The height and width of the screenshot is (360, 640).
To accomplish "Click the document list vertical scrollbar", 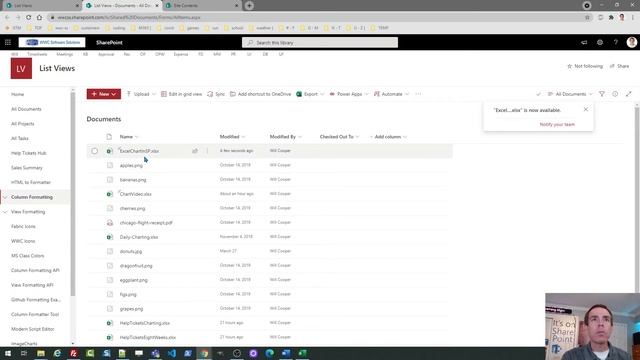I will 637,200.
